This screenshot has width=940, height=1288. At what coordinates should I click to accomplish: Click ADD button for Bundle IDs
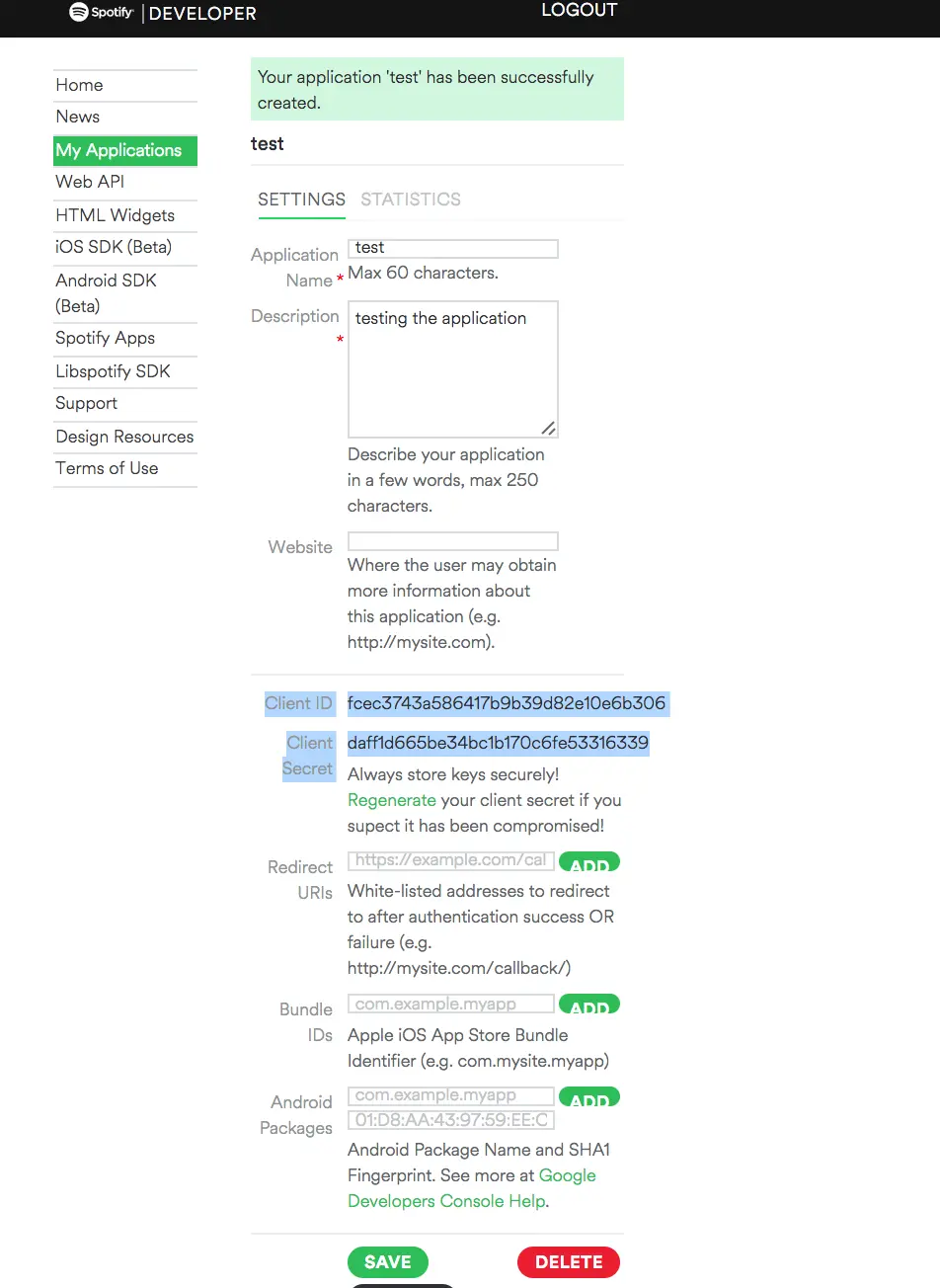(x=589, y=1005)
